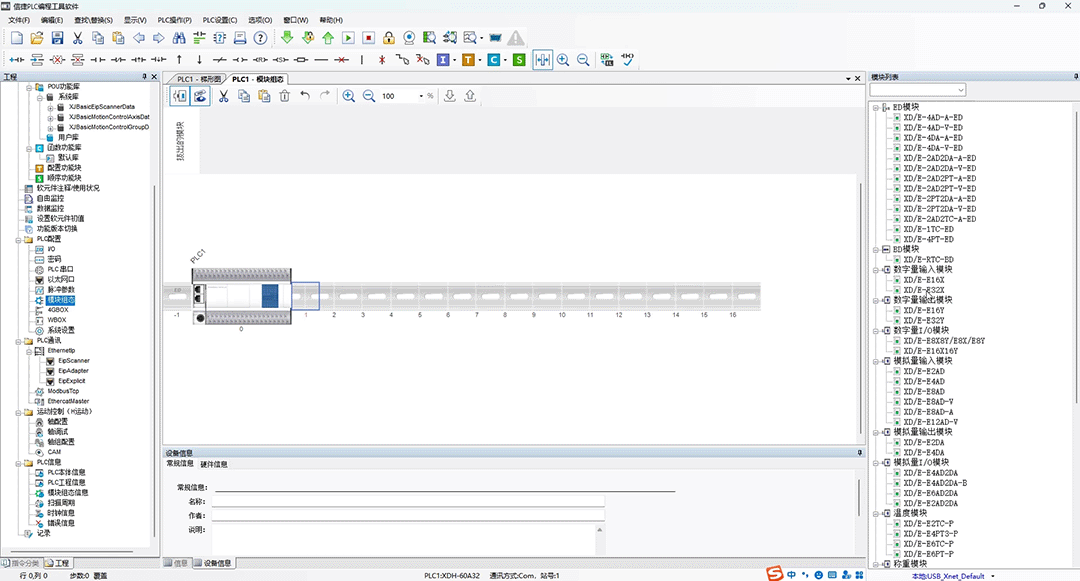Click expansion slot 1 on the rail
1080x581 pixels.
(305, 296)
